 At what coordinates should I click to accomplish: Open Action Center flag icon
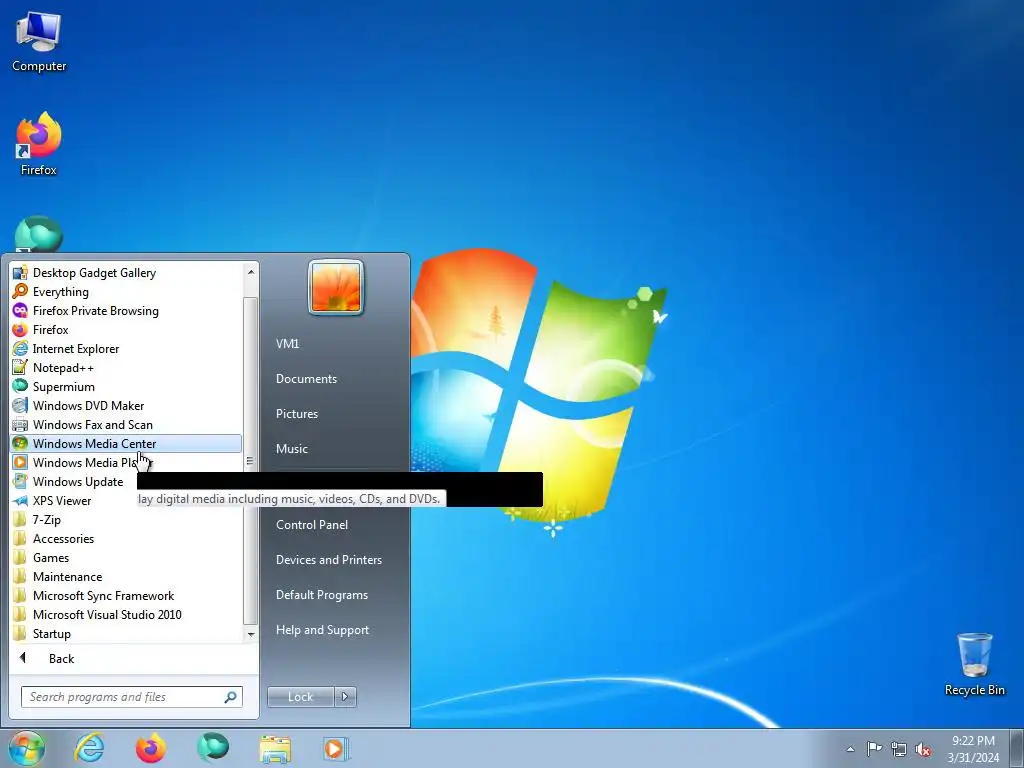pyautogui.click(x=874, y=749)
